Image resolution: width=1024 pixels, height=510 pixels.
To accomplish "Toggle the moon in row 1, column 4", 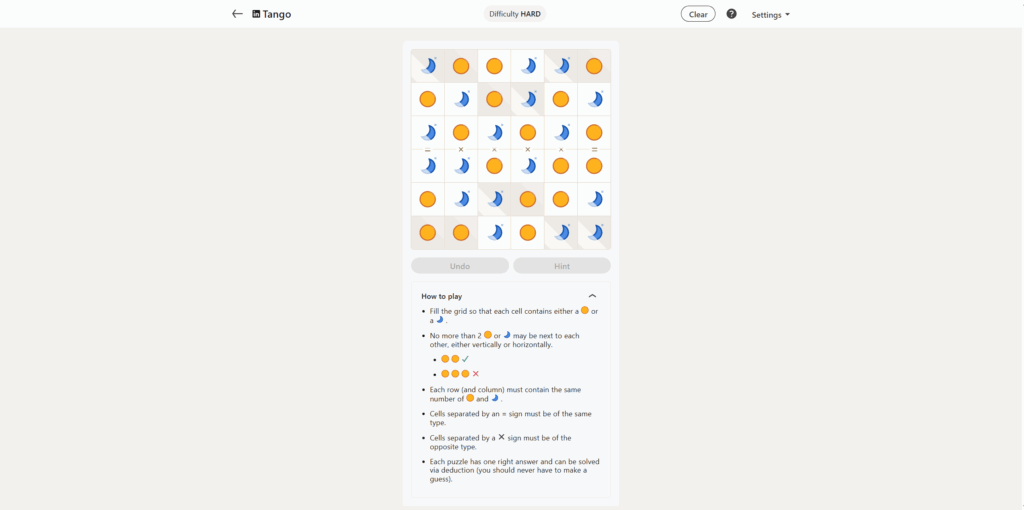I will 528,66.
